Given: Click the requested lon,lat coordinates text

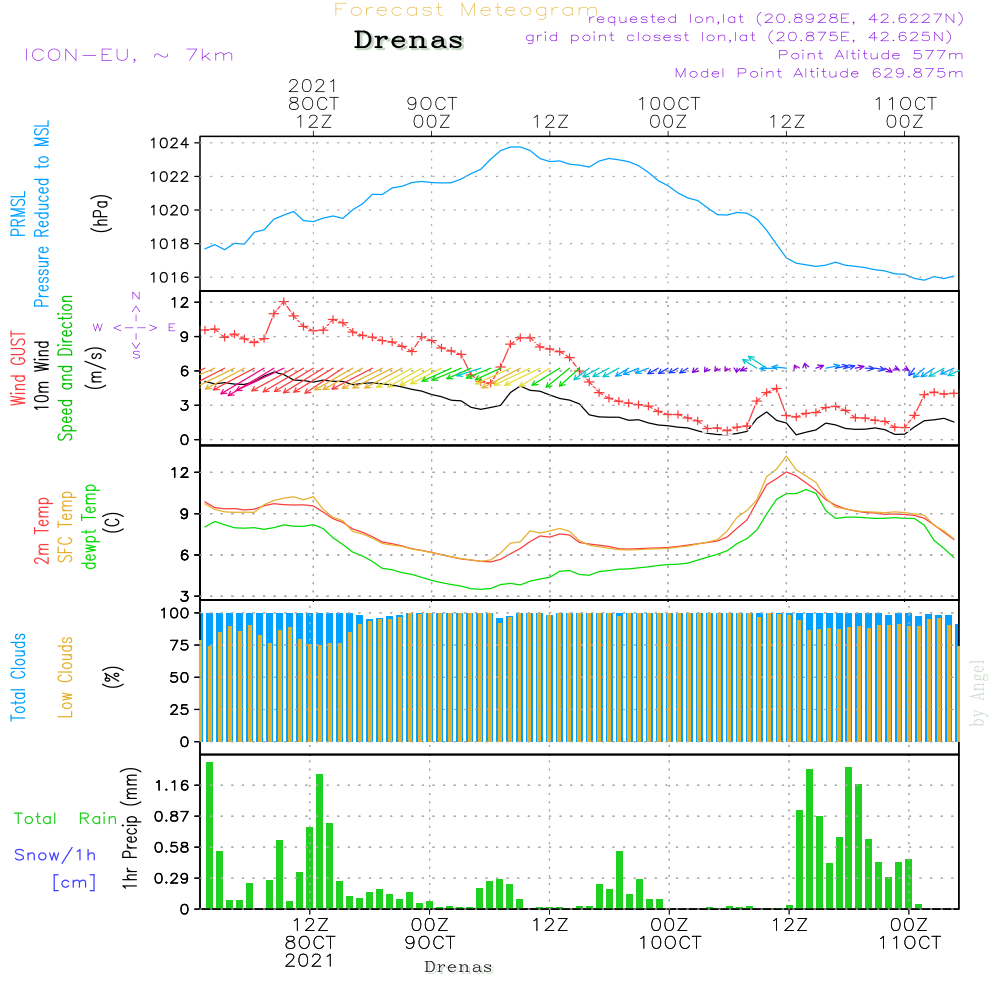Looking at the screenshot, I should tap(775, 19).
